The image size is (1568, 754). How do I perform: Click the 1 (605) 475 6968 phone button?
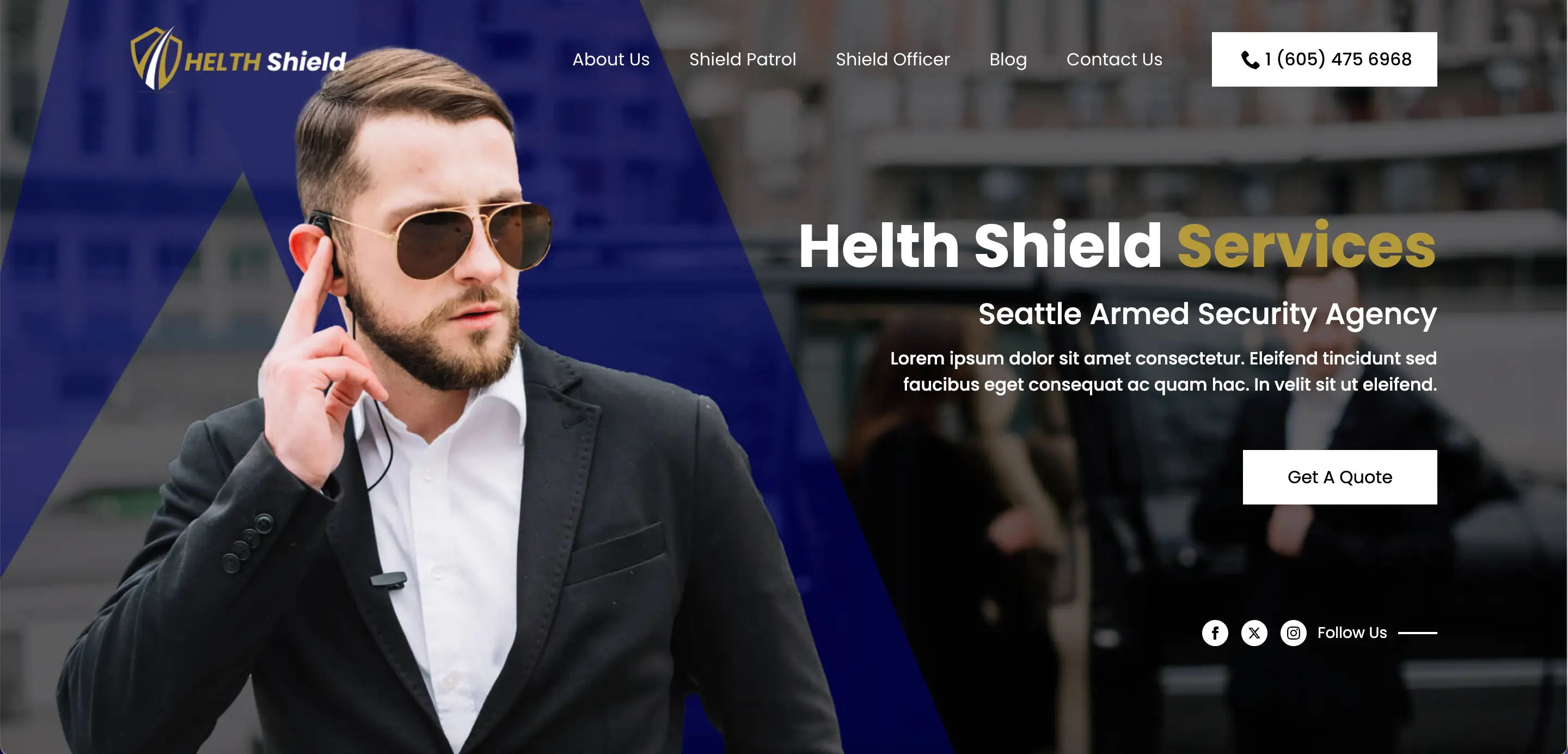coord(1324,59)
